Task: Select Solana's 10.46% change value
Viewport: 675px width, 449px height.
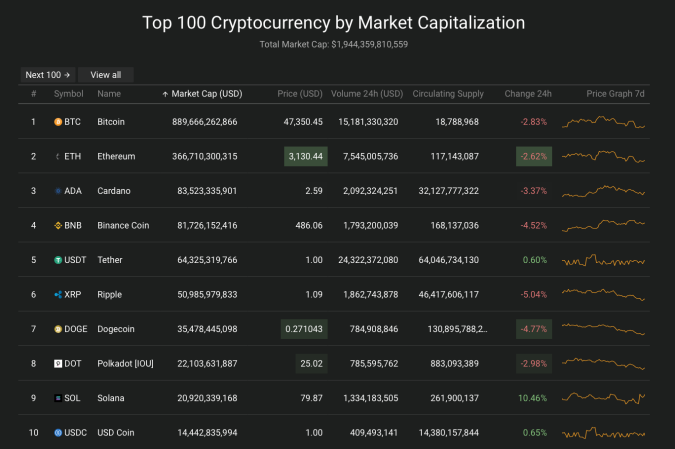Action: click(x=532, y=398)
